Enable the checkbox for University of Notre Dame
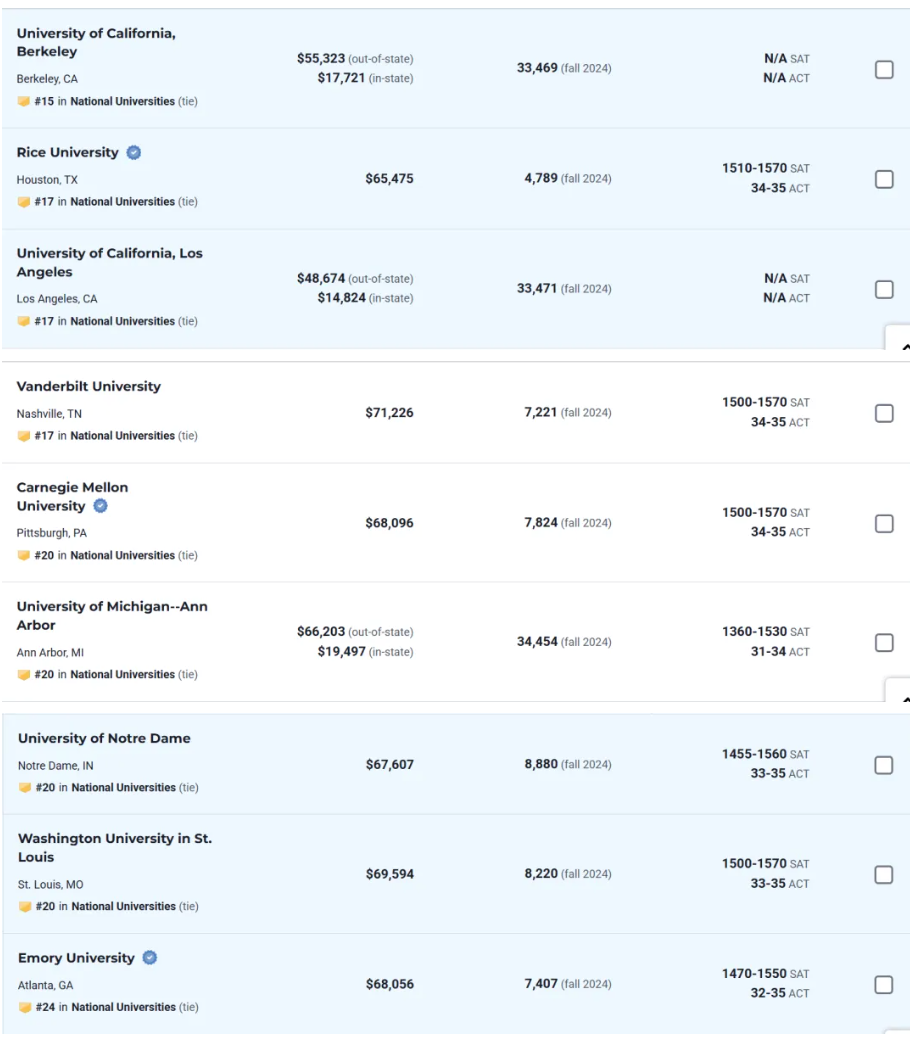This screenshot has width=910, height=1041. [884, 765]
